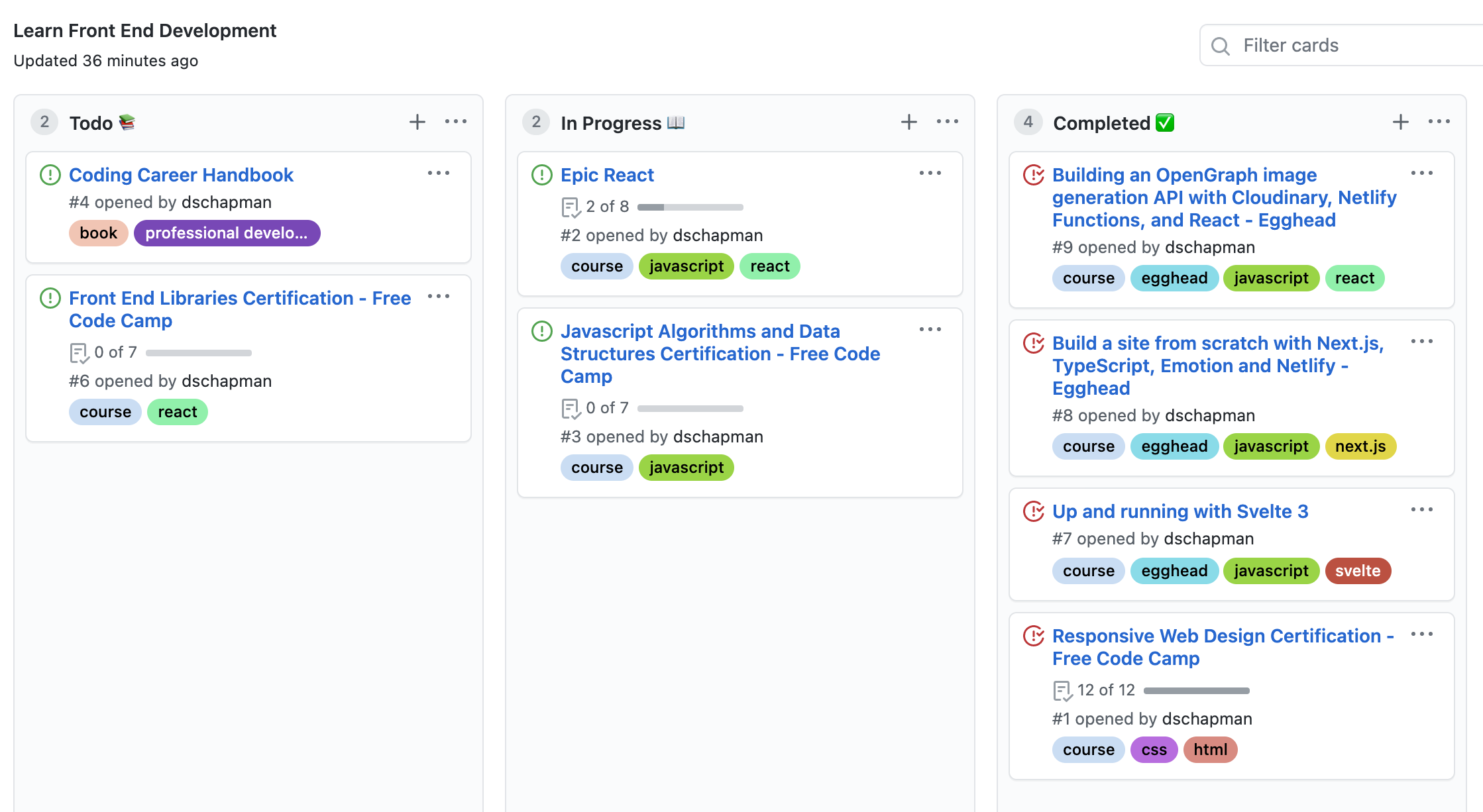
Task: Click the plus icon to add card in Todo
Action: click(417, 122)
